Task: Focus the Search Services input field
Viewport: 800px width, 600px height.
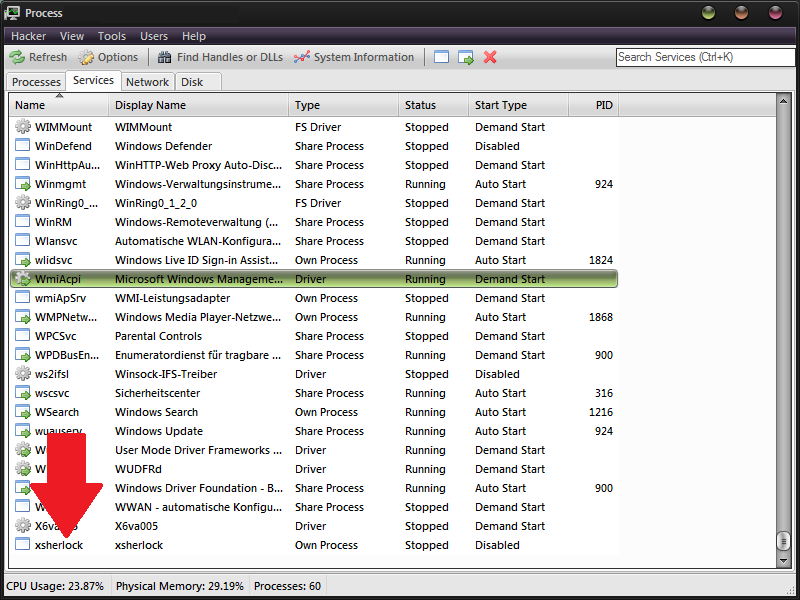Action: point(705,57)
